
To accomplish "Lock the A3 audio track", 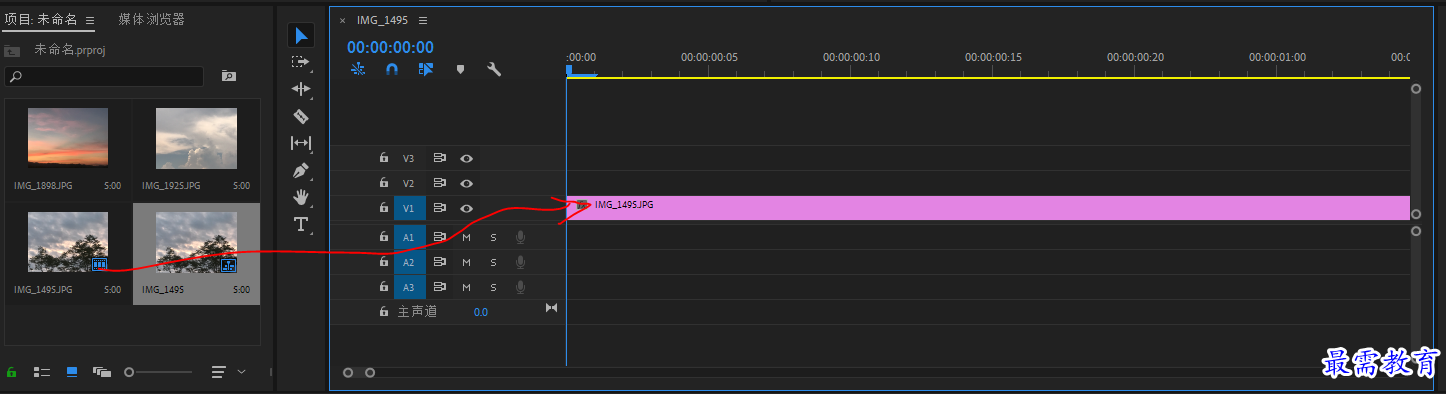I will 383,287.
